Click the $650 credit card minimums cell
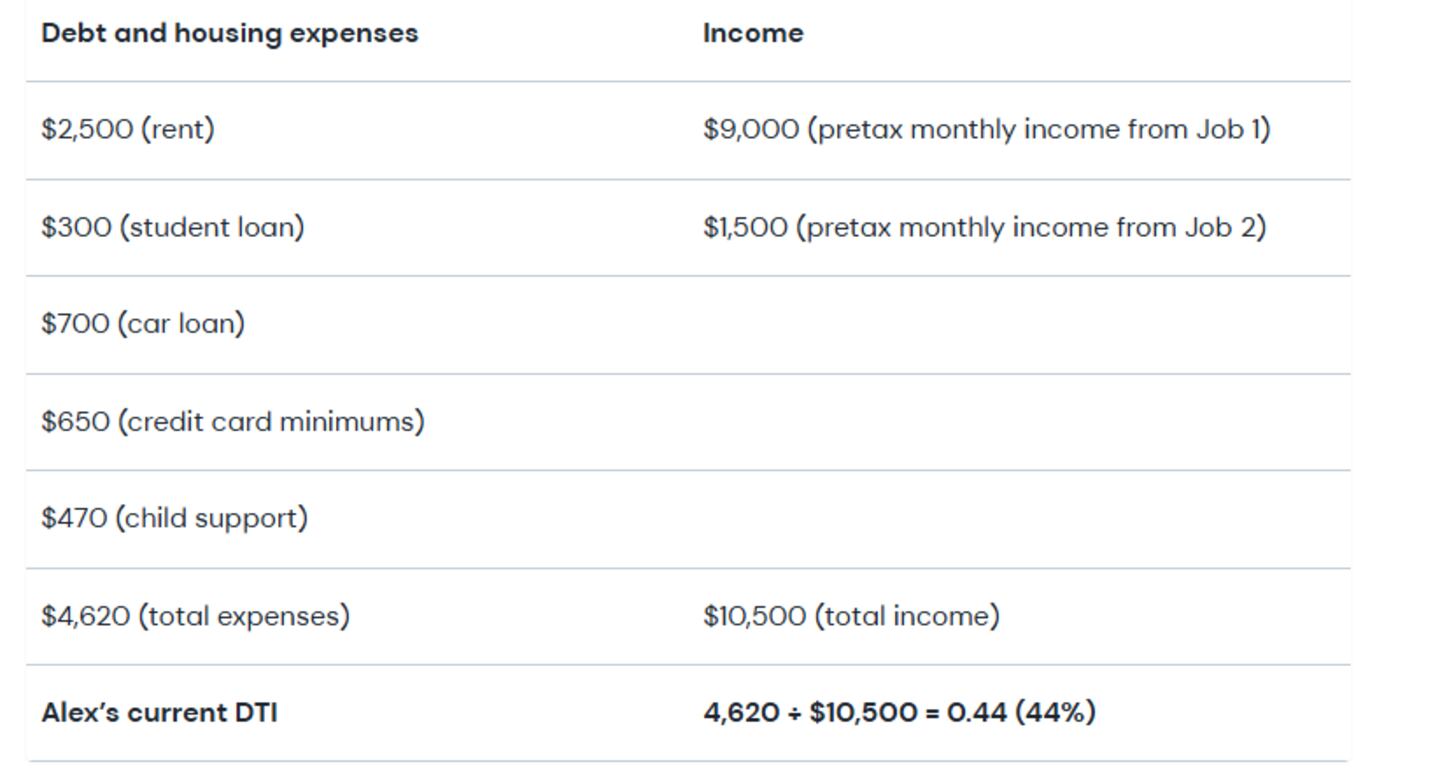Image resolution: width=1440 pixels, height=783 pixels. coord(232,421)
